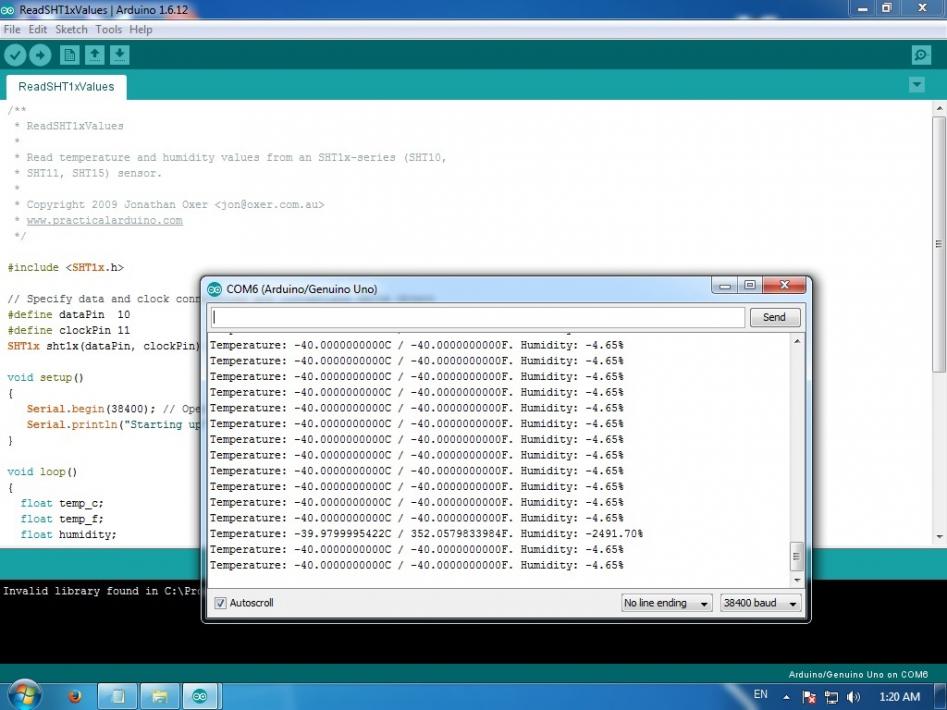Click the serial monitor input field

click(x=477, y=317)
